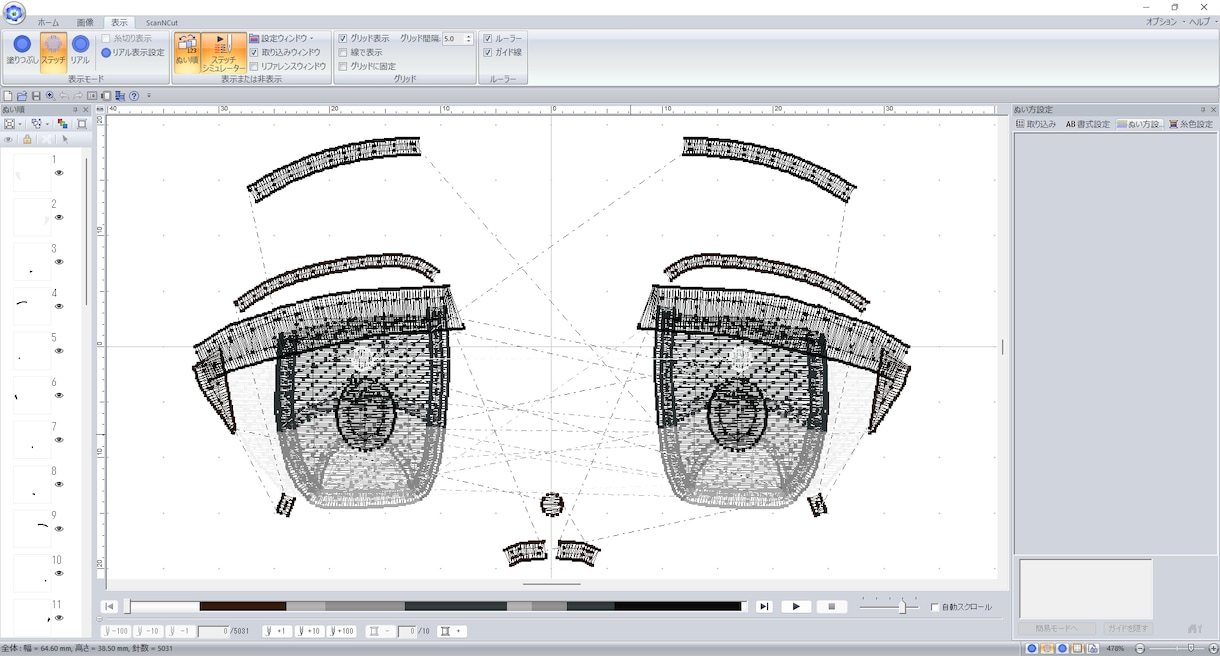1220x656 pixels.
Task: Click the zoom slider in status bar
Action: click(1178, 649)
